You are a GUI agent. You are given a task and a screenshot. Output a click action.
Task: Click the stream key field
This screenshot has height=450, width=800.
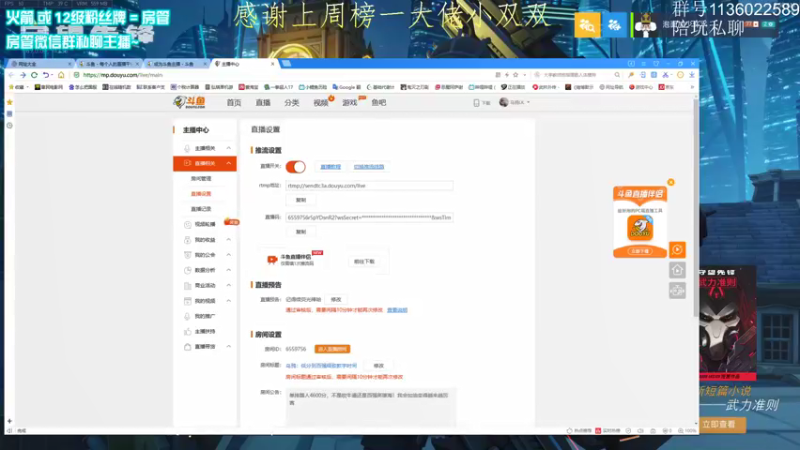point(369,217)
